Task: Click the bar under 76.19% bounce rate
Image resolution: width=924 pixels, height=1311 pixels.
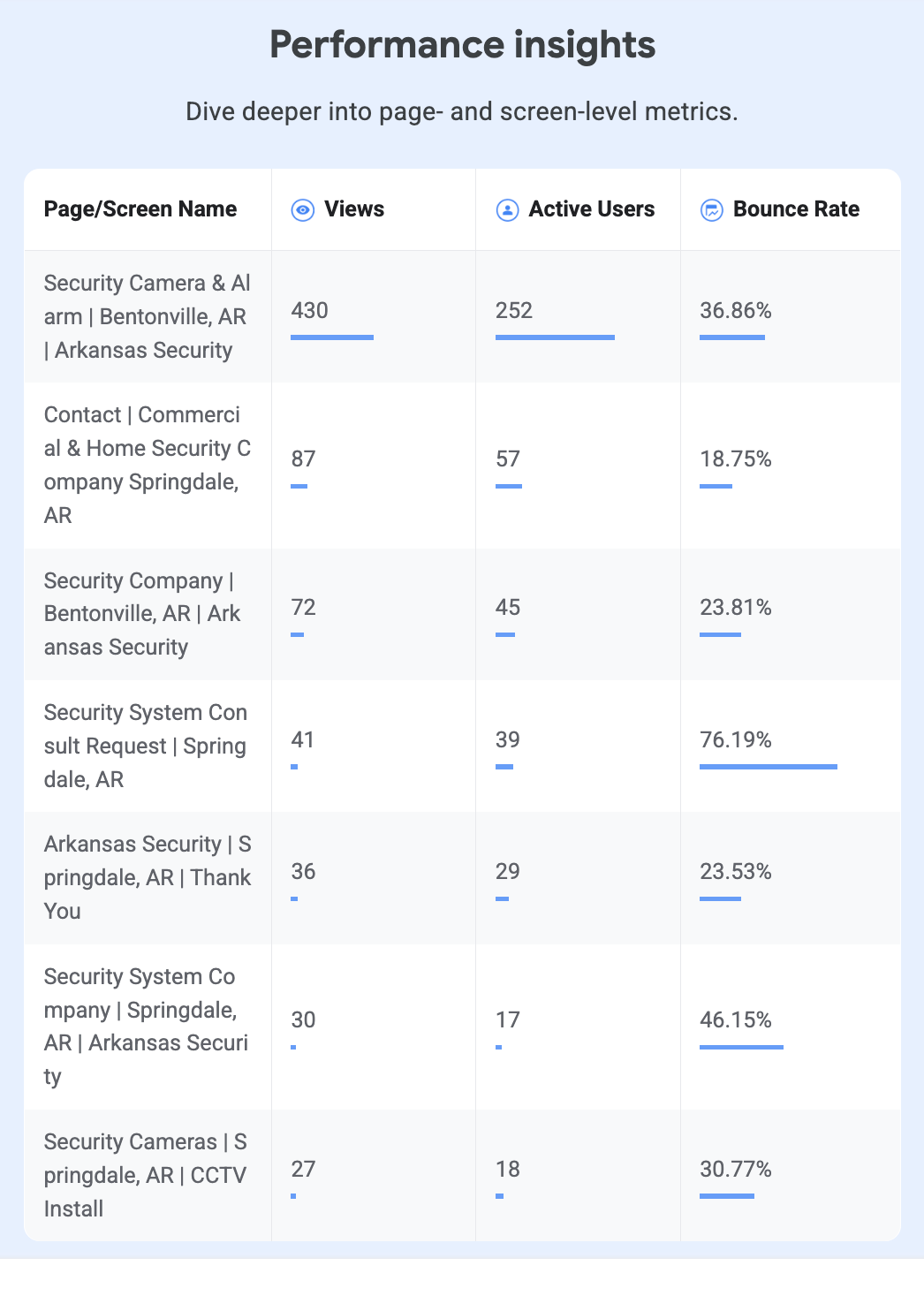Action: [769, 767]
